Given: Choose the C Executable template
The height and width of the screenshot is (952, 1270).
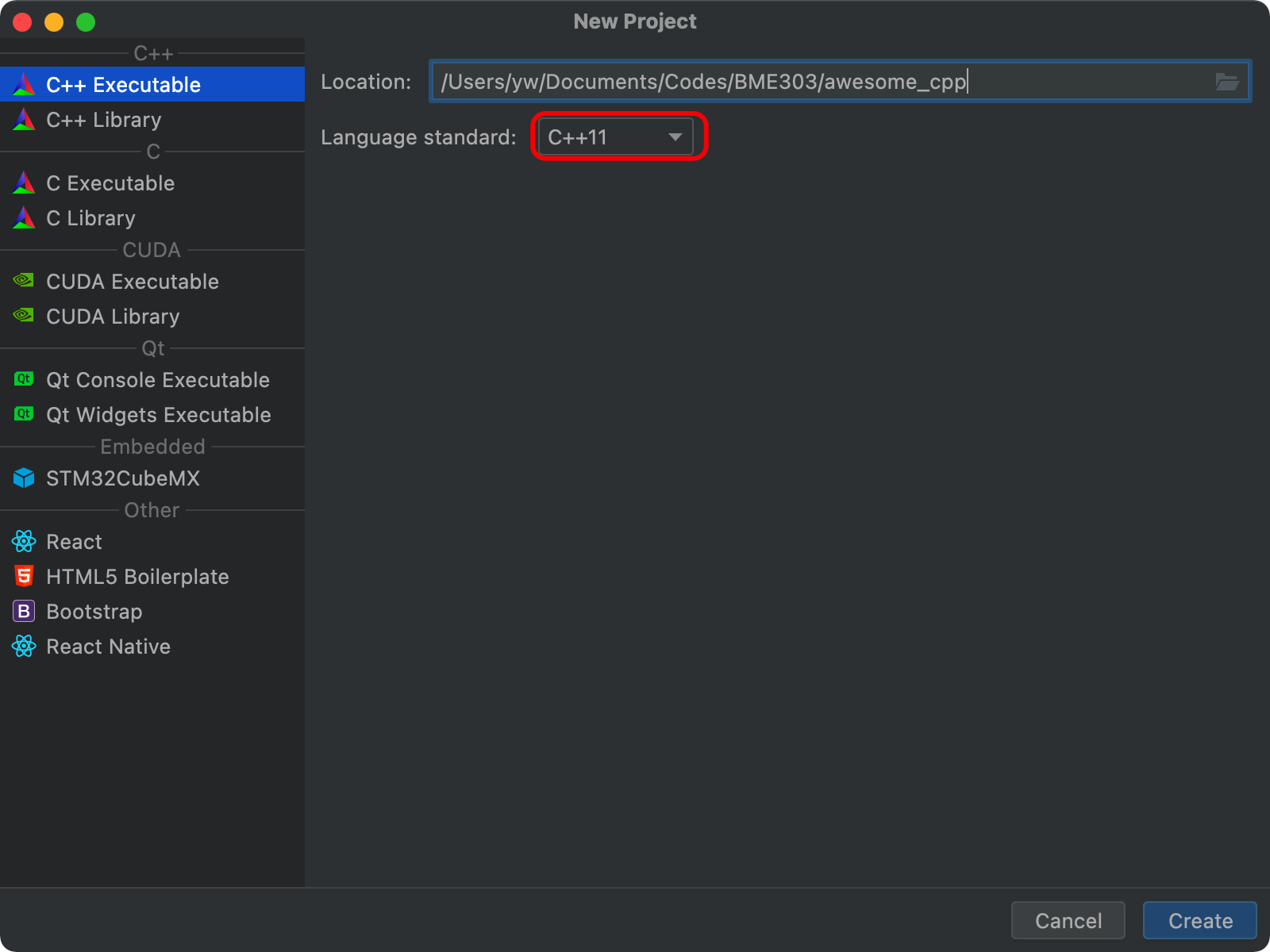Looking at the screenshot, I should click(110, 183).
